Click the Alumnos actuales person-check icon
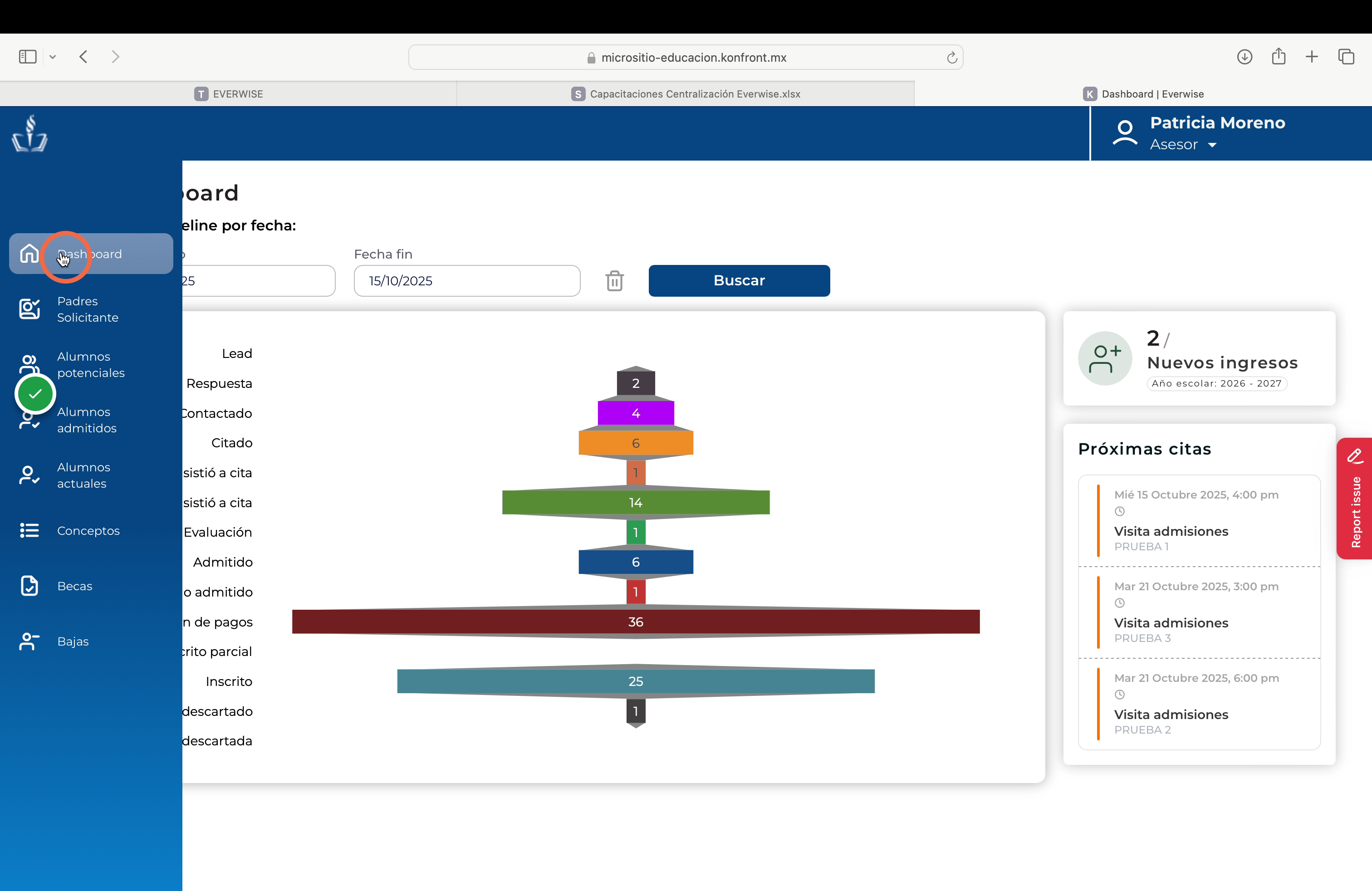1372x891 pixels. click(x=29, y=475)
